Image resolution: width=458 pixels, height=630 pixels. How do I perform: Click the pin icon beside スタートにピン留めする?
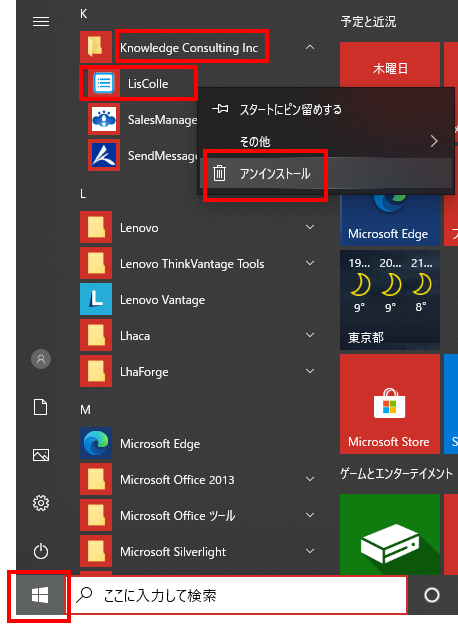tap(220, 108)
